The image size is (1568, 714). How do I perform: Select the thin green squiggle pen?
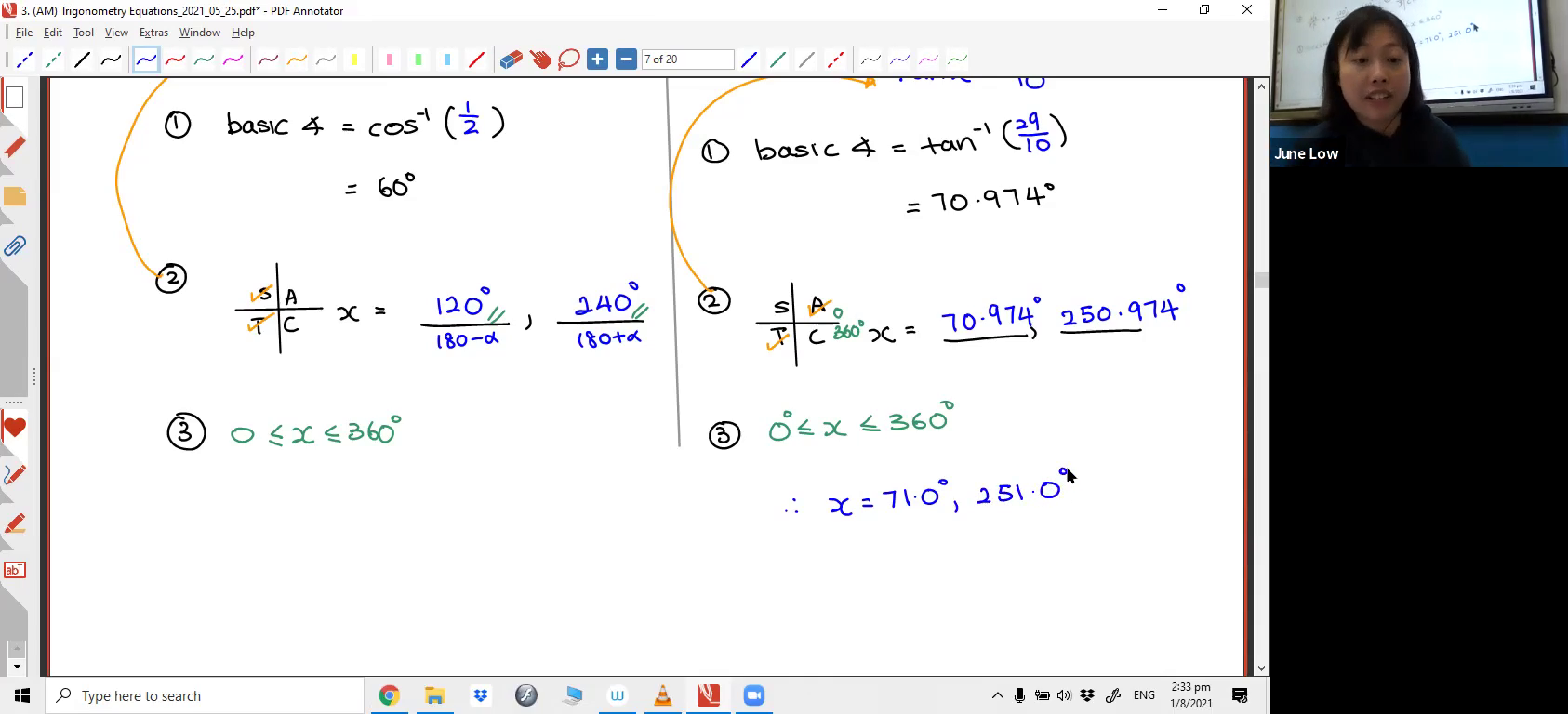tap(957, 59)
